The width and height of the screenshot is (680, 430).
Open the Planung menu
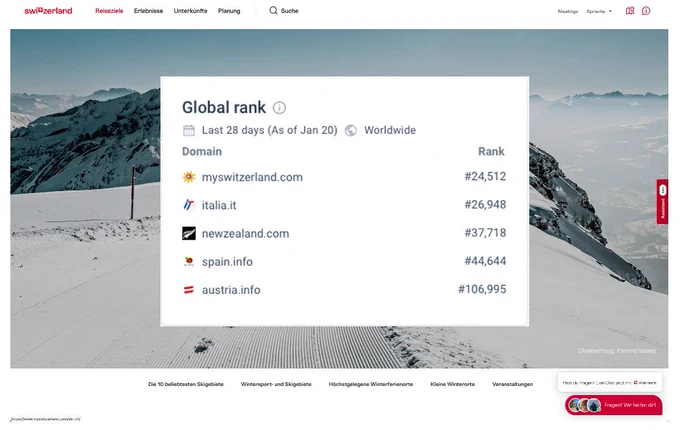click(x=229, y=11)
